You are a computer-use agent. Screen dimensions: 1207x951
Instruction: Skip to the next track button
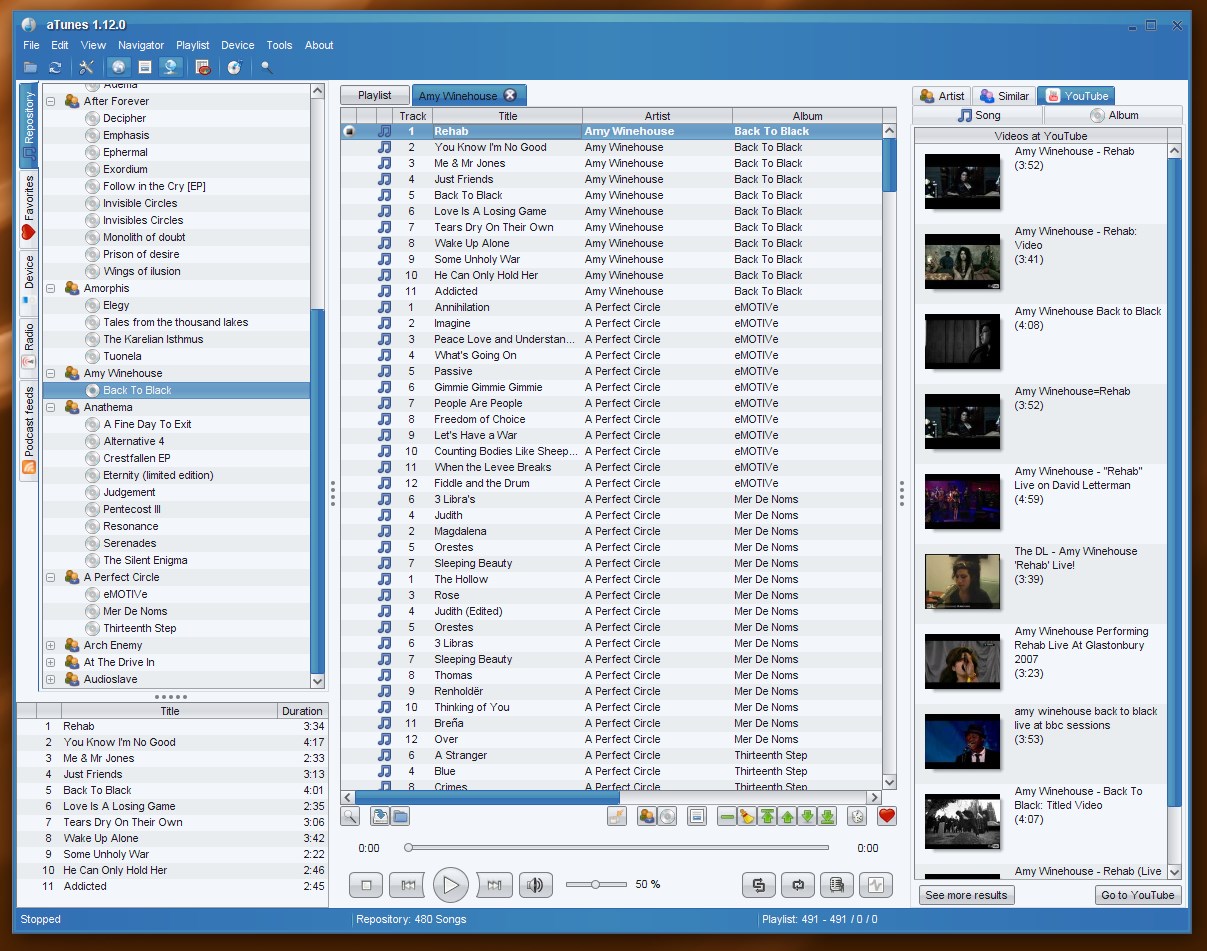[494, 885]
